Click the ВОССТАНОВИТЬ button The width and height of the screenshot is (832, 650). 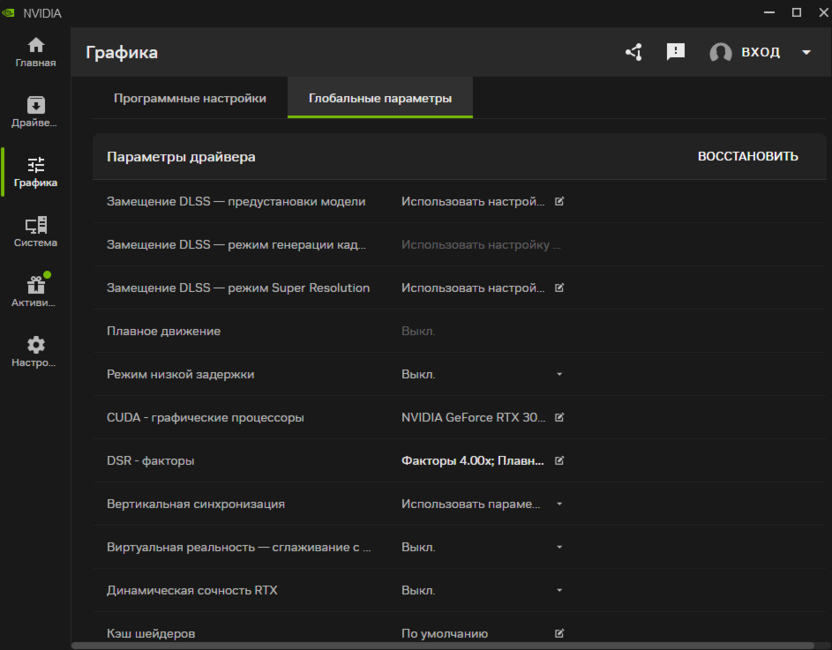click(748, 157)
